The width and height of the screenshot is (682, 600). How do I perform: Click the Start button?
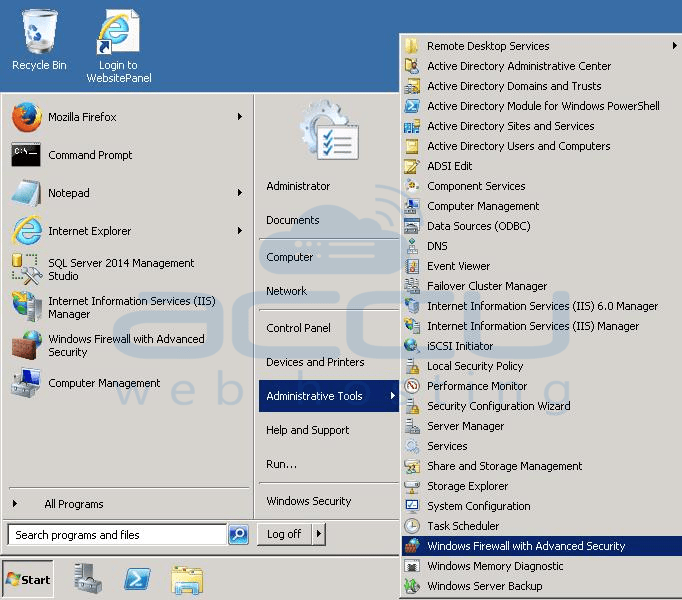[28, 580]
